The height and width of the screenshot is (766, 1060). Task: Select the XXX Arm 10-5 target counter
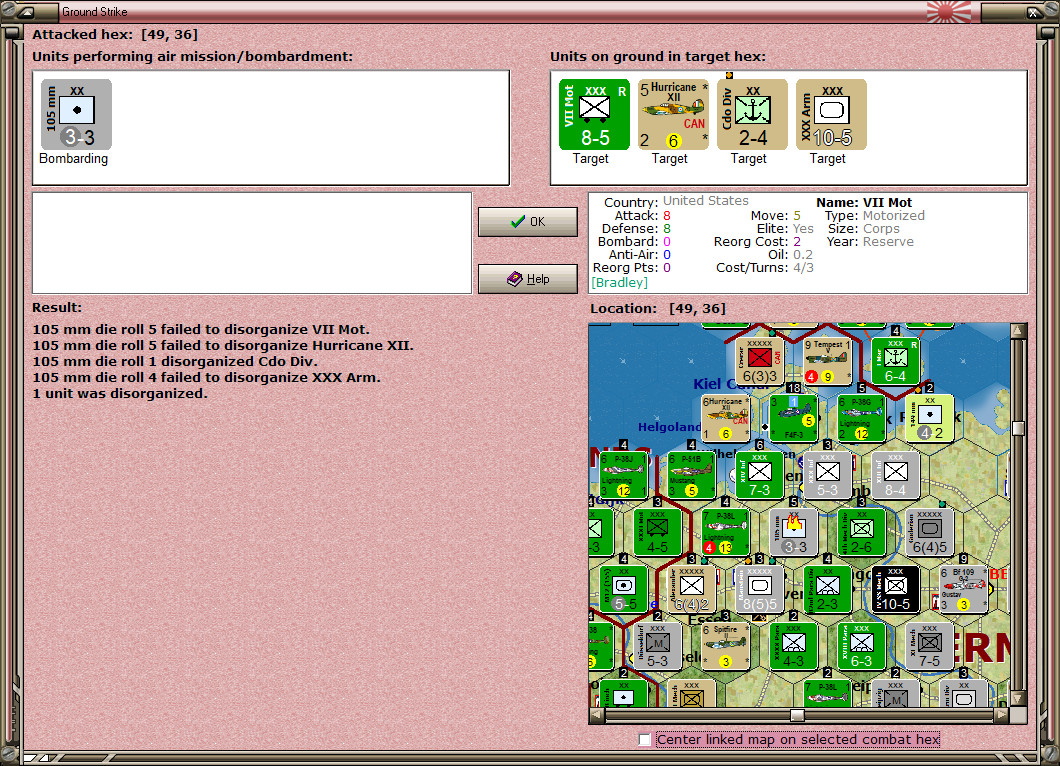click(x=830, y=113)
